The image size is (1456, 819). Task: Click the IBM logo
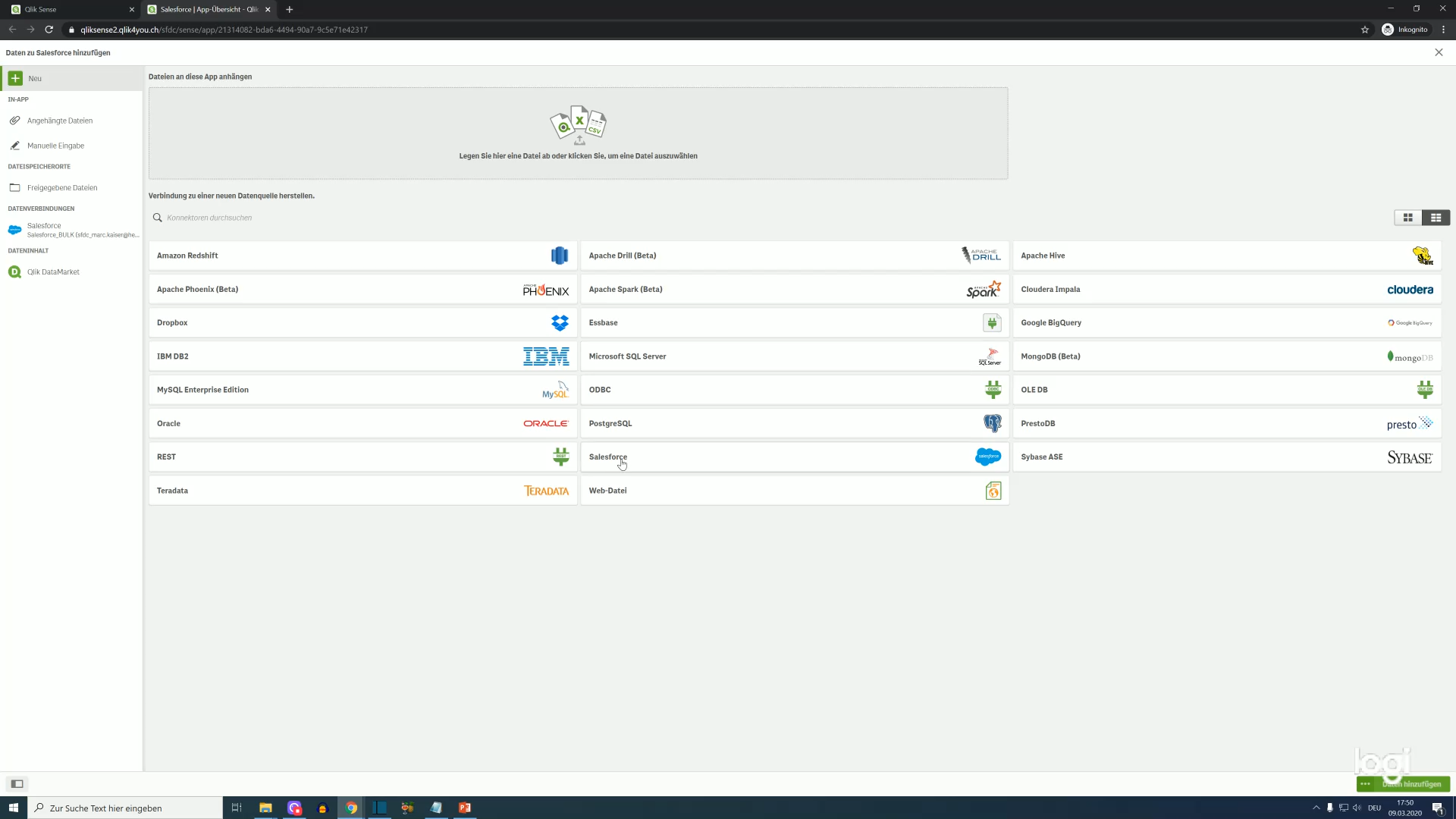click(546, 356)
